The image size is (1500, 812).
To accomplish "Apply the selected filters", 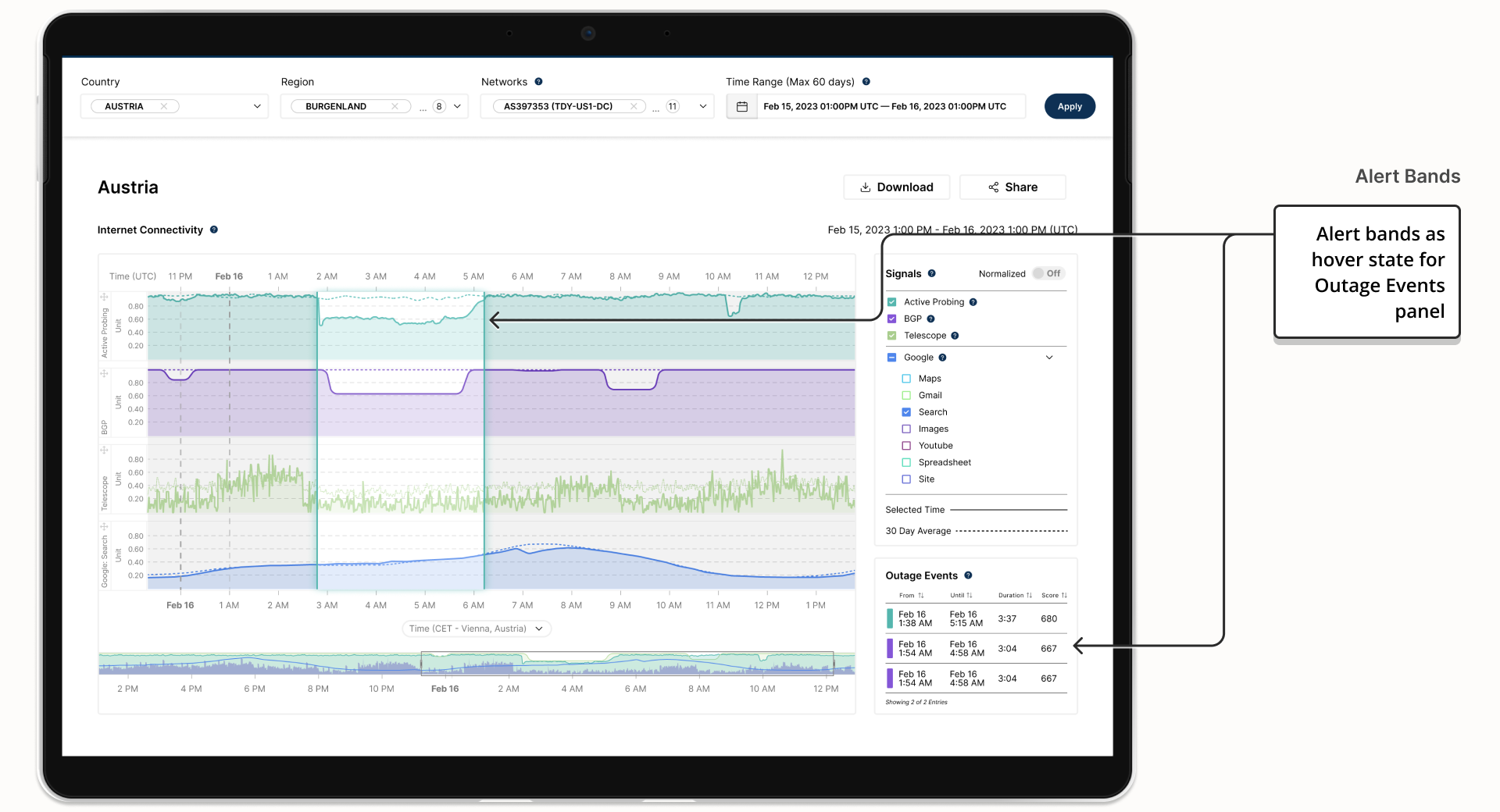I will click(x=1070, y=106).
